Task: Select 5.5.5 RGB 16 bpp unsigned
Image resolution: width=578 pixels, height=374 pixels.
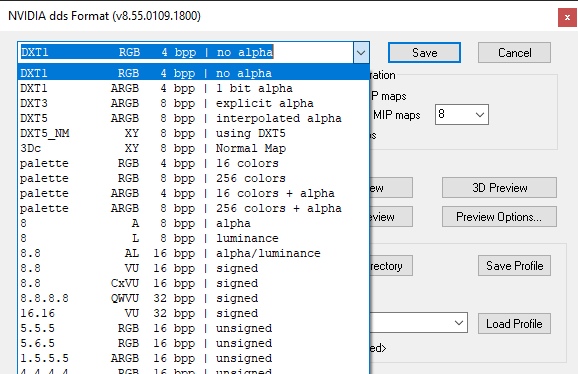Action: [194, 328]
